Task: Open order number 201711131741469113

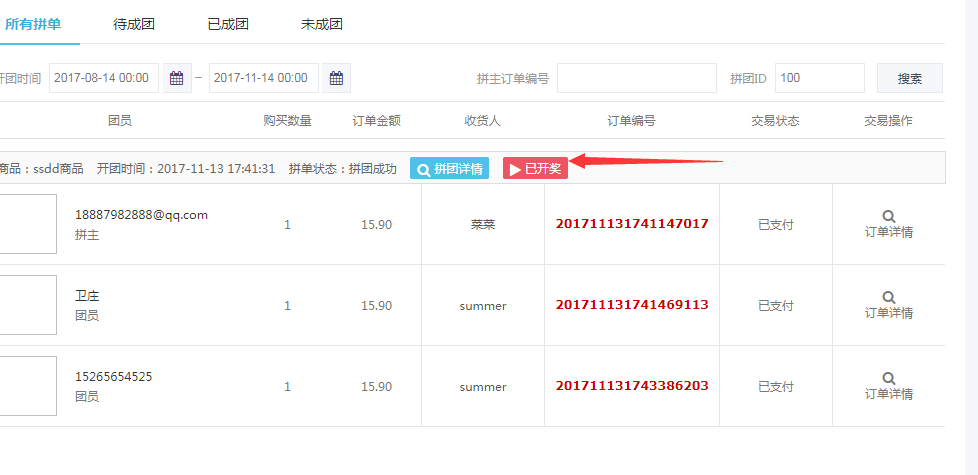Action: [x=632, y=305]
